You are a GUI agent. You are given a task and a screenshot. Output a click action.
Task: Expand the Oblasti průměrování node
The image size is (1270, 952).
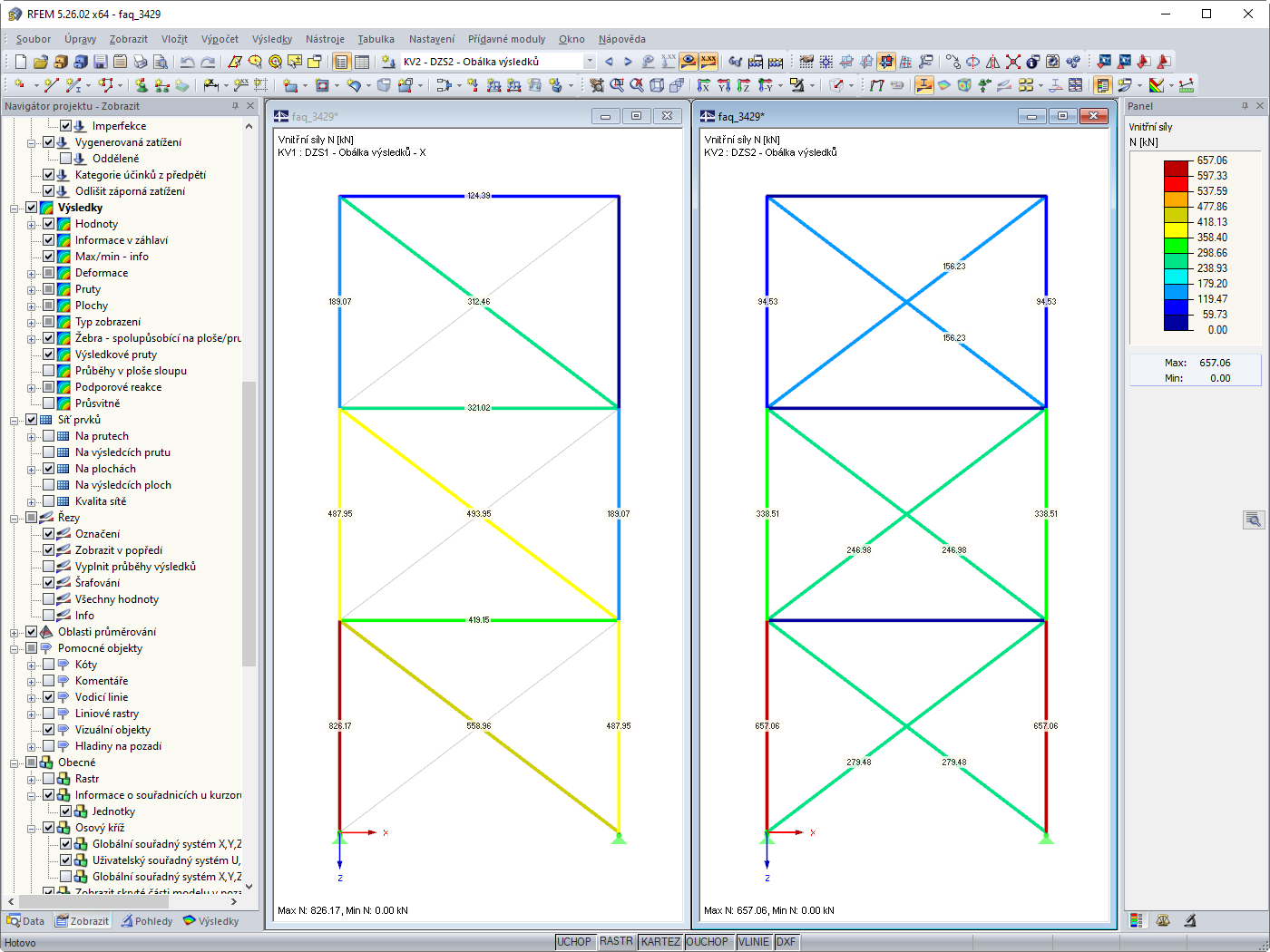(x=15, y=632)
